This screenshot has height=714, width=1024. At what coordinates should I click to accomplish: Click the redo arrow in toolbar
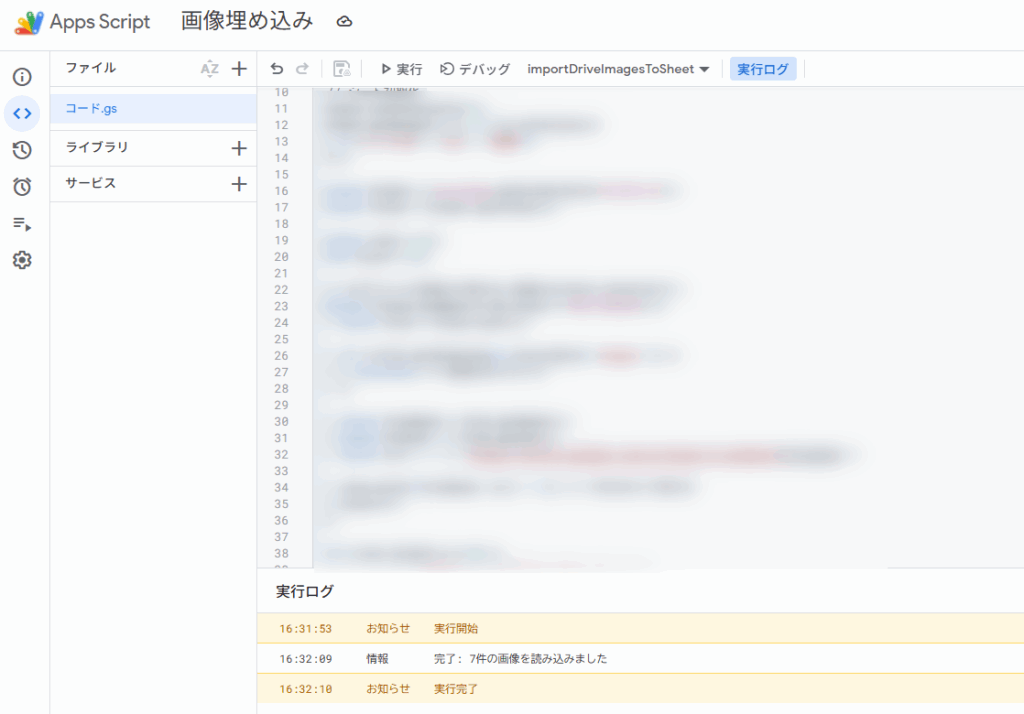[x=302, y=69]
